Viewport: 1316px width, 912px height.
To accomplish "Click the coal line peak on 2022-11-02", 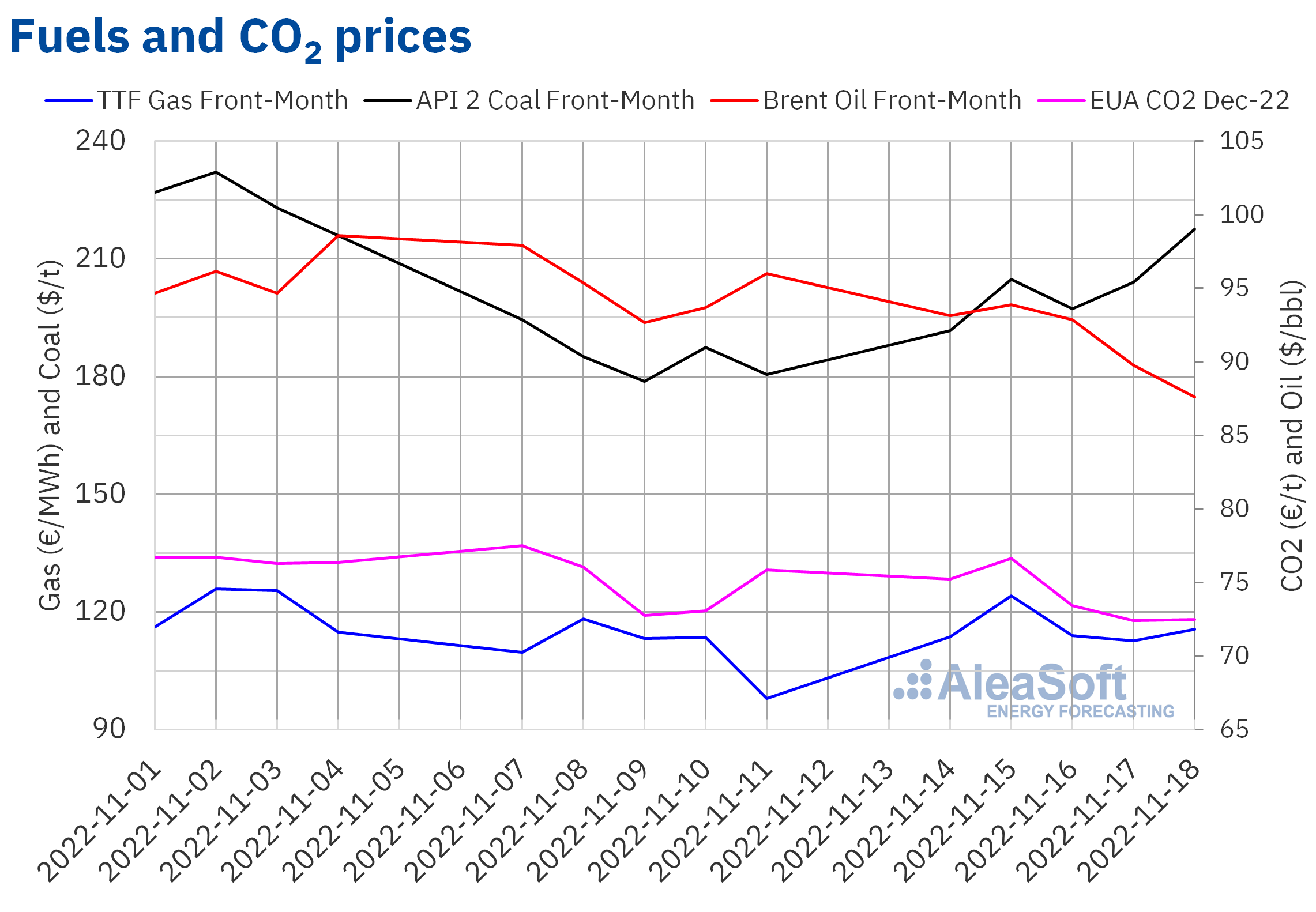I will click(216, 172).
